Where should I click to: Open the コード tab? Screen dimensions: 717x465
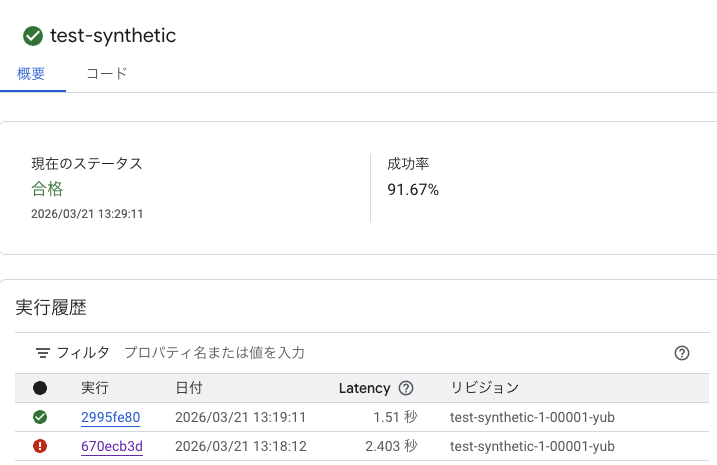[106, 73]
